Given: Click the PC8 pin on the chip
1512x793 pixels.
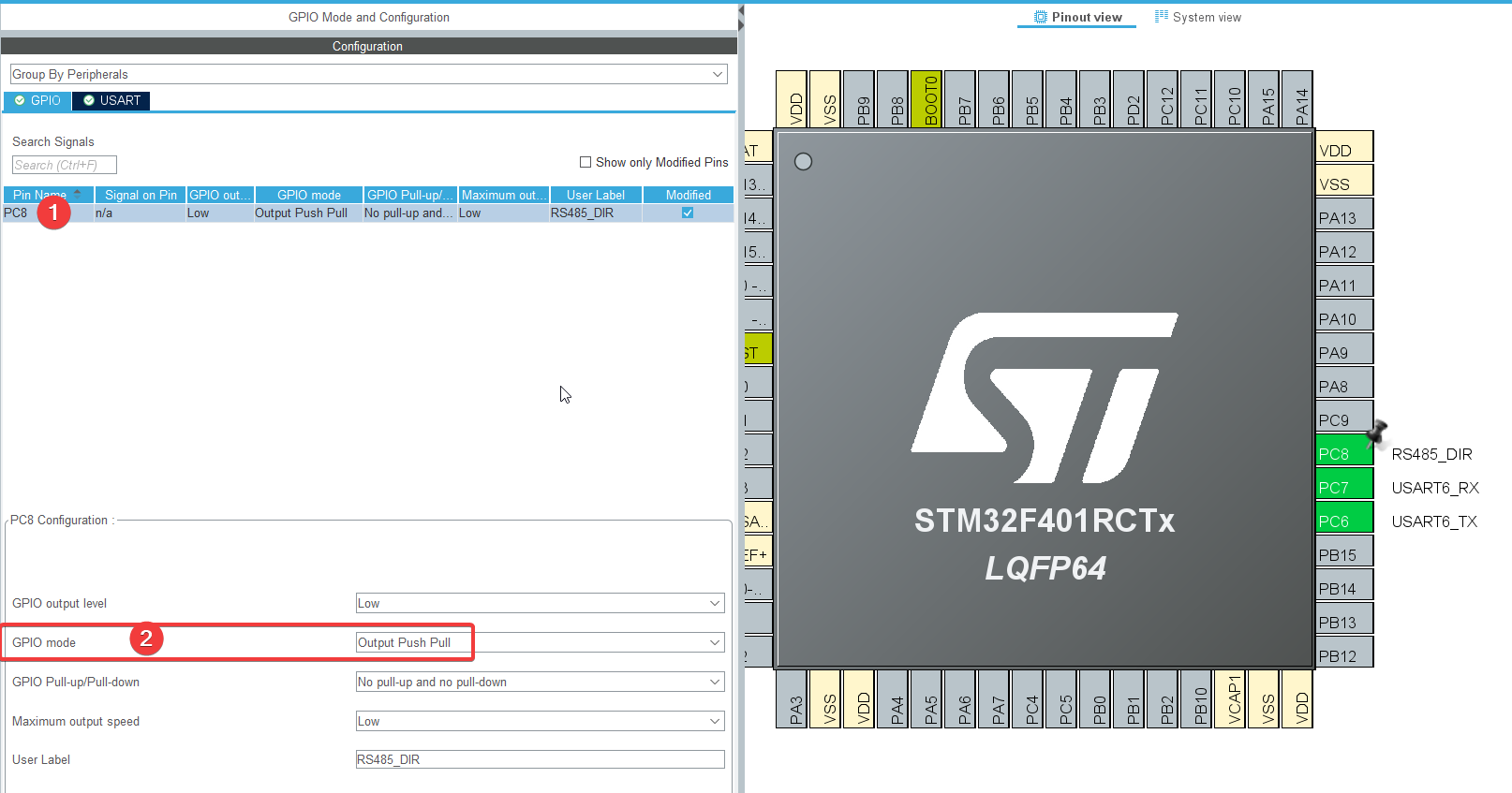Looking at the screenshot, I should click(x=1343, y=454).
